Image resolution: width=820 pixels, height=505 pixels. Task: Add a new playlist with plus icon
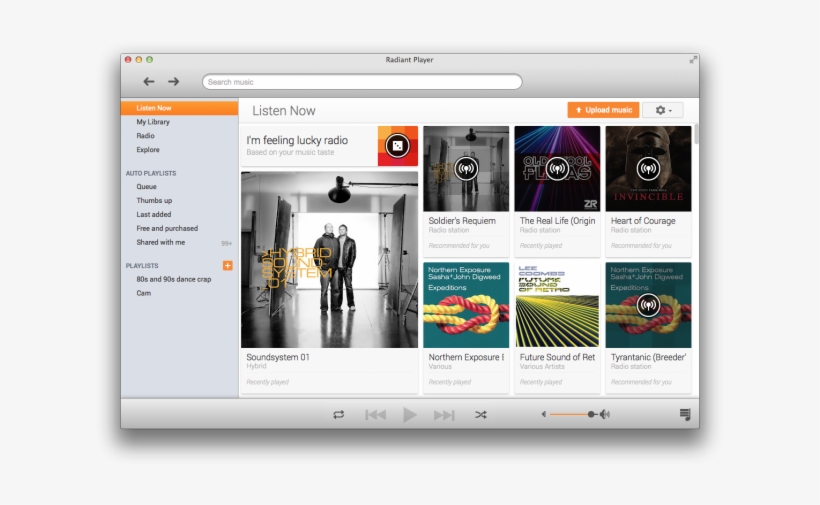[x=227, y=266]
